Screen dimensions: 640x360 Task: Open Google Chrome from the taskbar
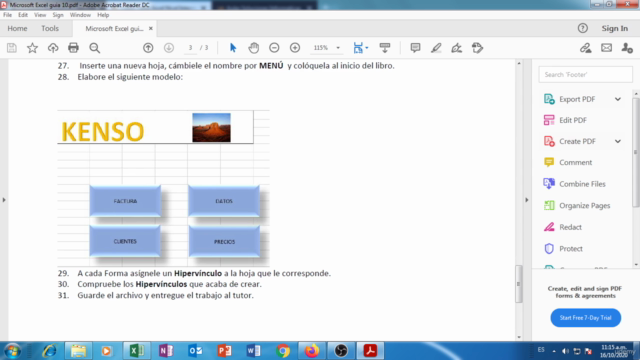point(282,351)
